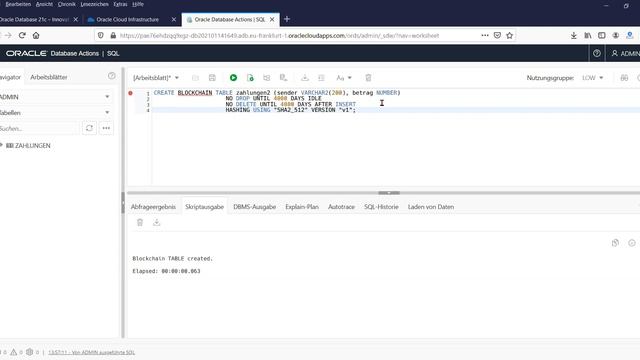Click the navigator panel help icon
The image size is (640, 360).
[111, 76]
